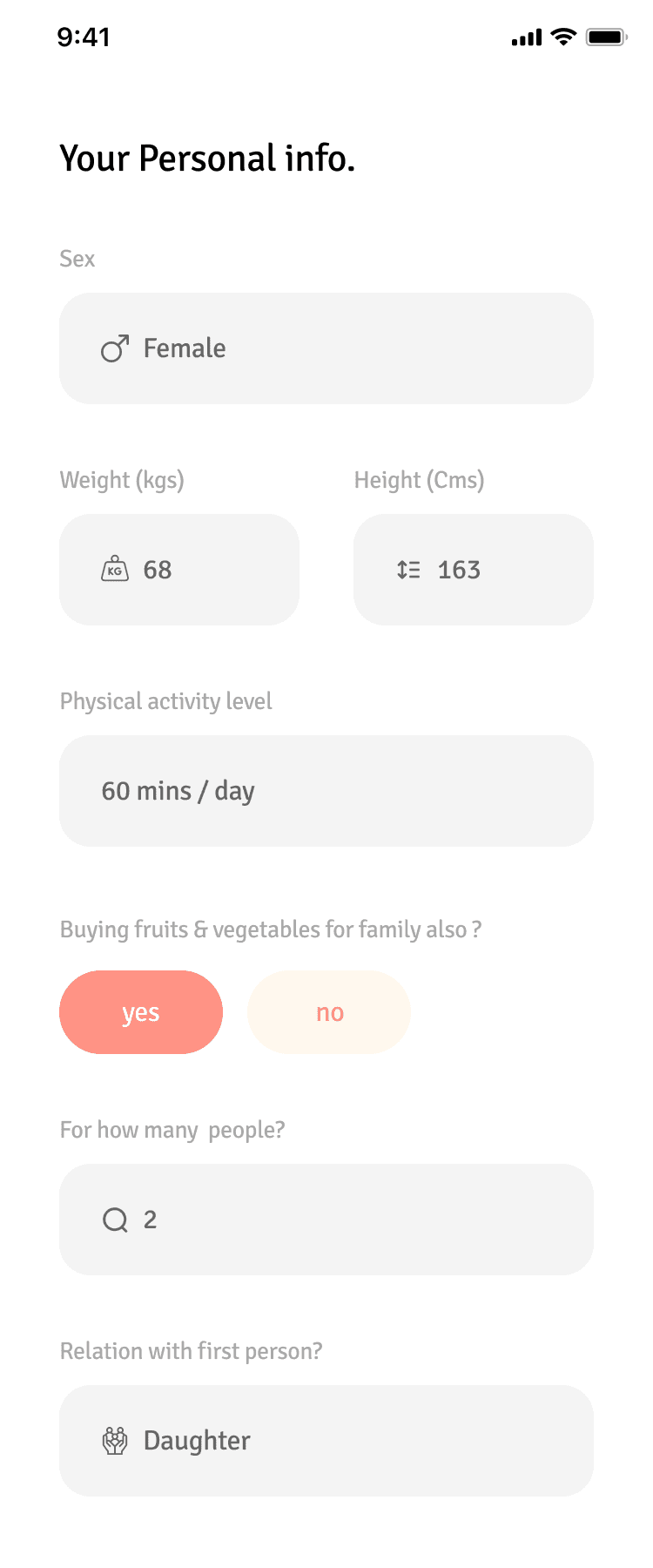Click the gender symbol icon beside Female
This screenshot has width=653, height=1568.
click(x=115, y=348)
